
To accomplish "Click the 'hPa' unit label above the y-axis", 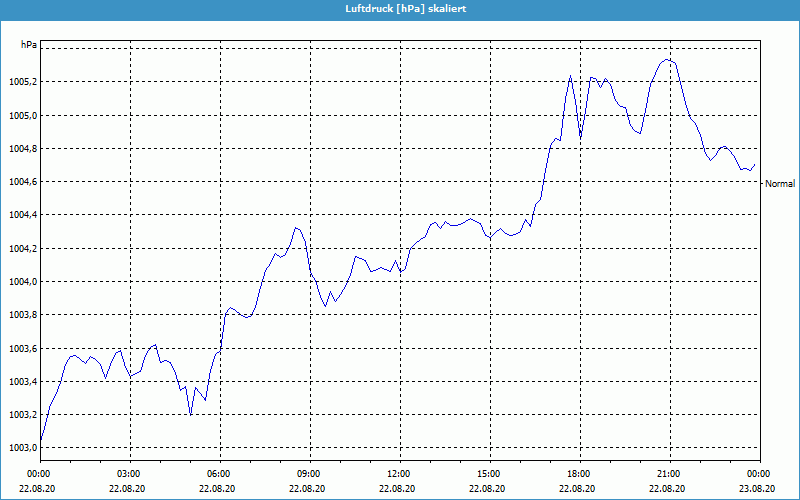I will [29, 45].
